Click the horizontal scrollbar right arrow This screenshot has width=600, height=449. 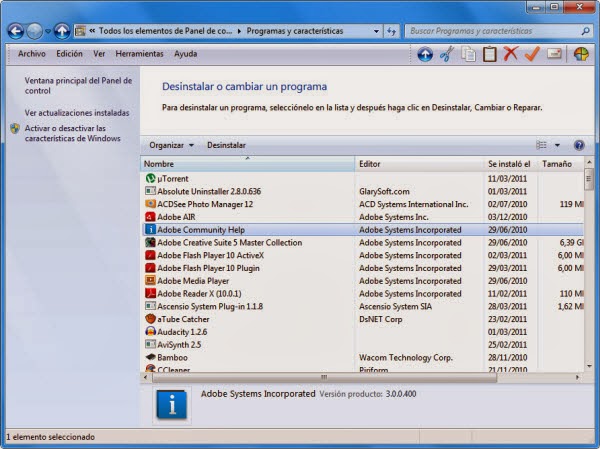point(577,377)
